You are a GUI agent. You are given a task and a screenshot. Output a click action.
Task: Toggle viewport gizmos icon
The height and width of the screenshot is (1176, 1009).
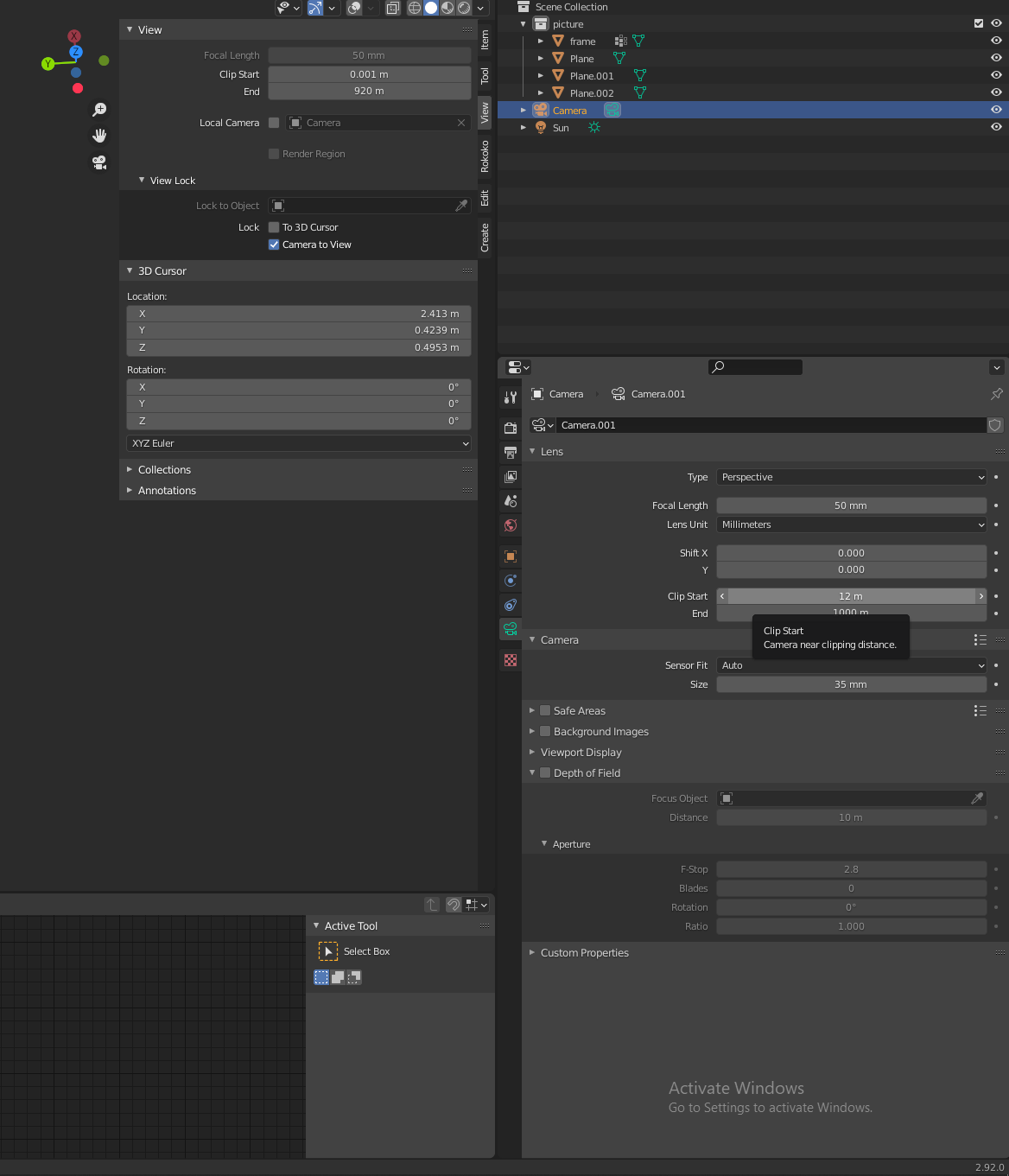click(x=315, y=8)
